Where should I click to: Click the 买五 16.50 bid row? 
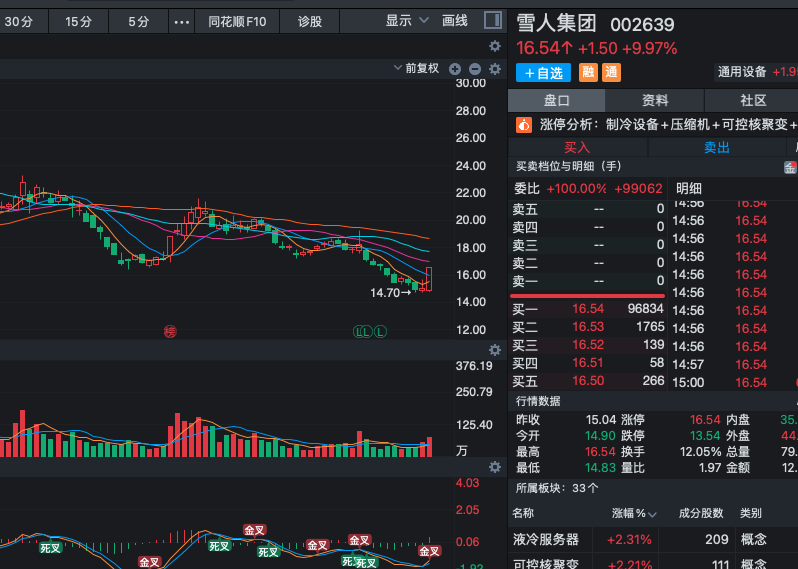pyautogui.click(x=588, y=381)
